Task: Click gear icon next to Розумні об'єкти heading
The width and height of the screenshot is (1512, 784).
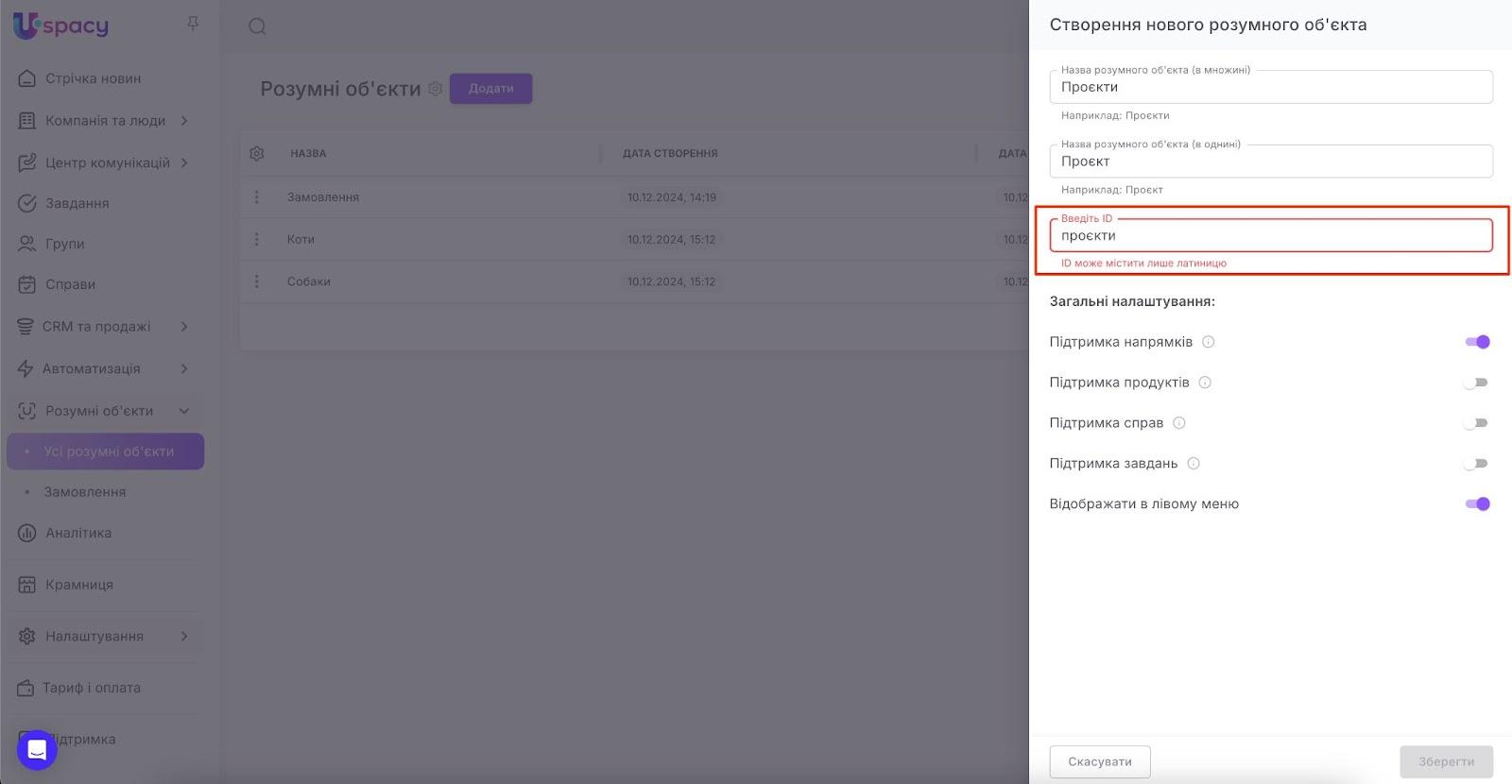Action: 435,89
